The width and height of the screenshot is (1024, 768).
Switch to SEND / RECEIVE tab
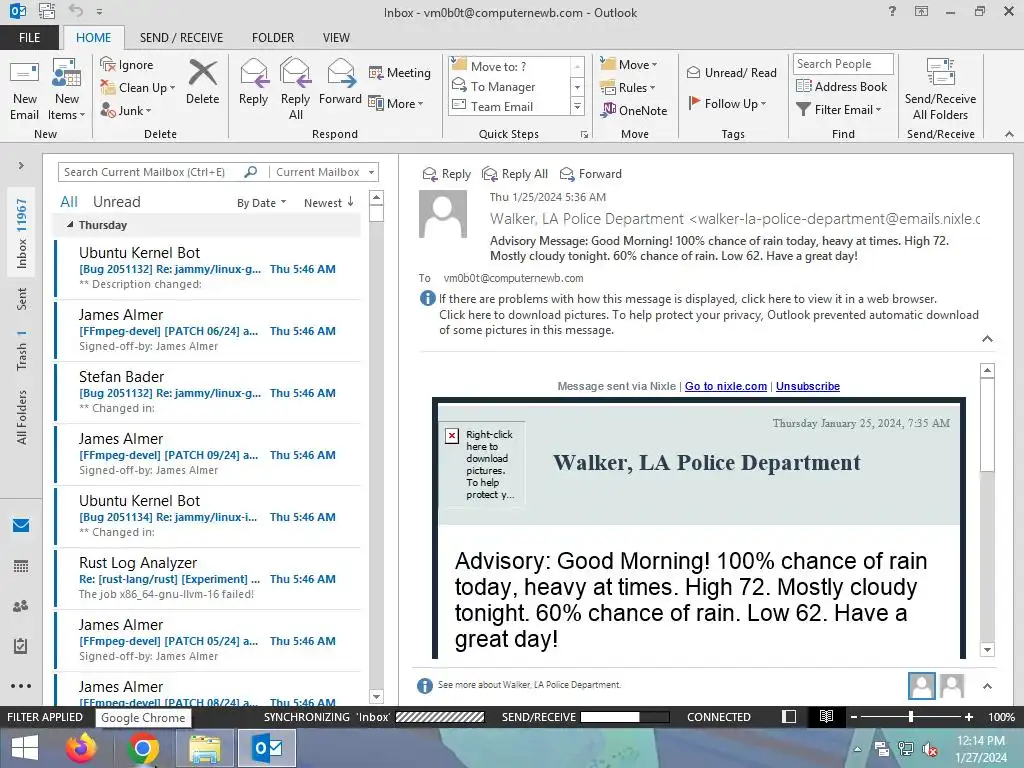pos(181,38)
